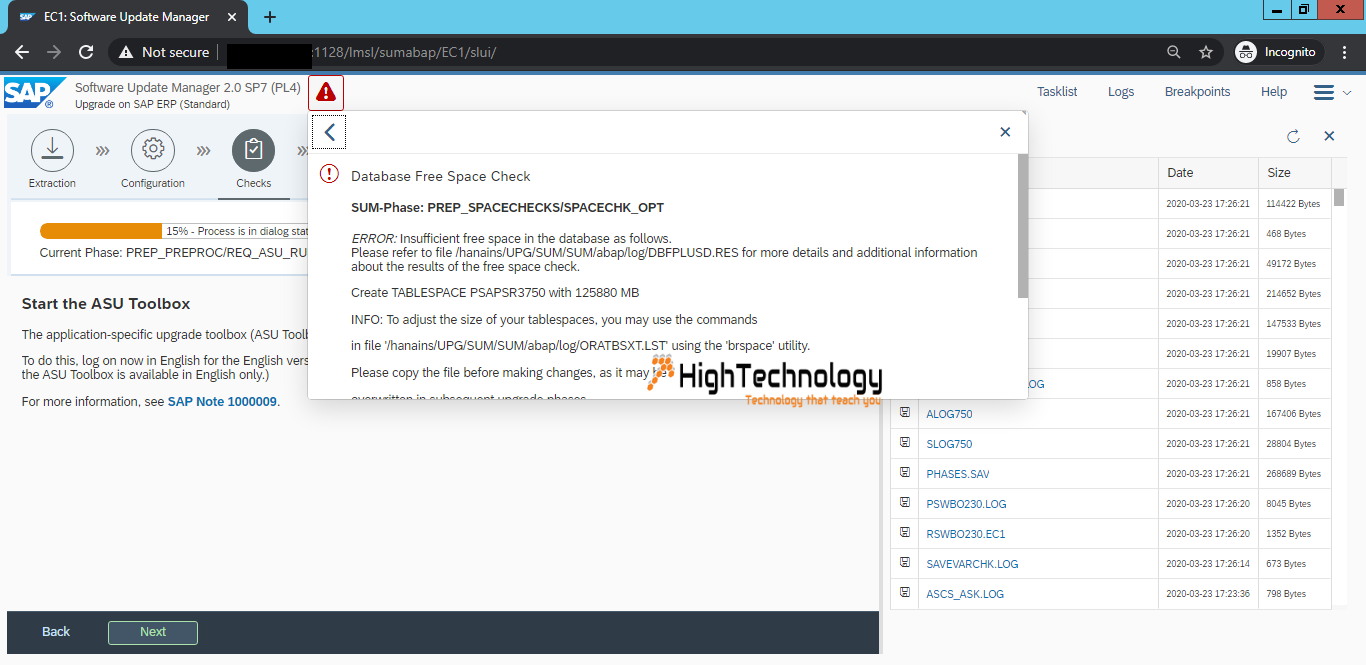Viewport: 1366px width, 665px height.
Task: Click the save icon beside ASCS_ASK.LOG
Action: point(905,592)
